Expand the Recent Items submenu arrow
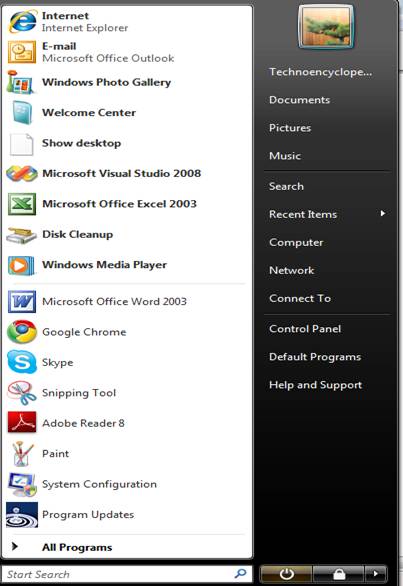 coord(382,213)
